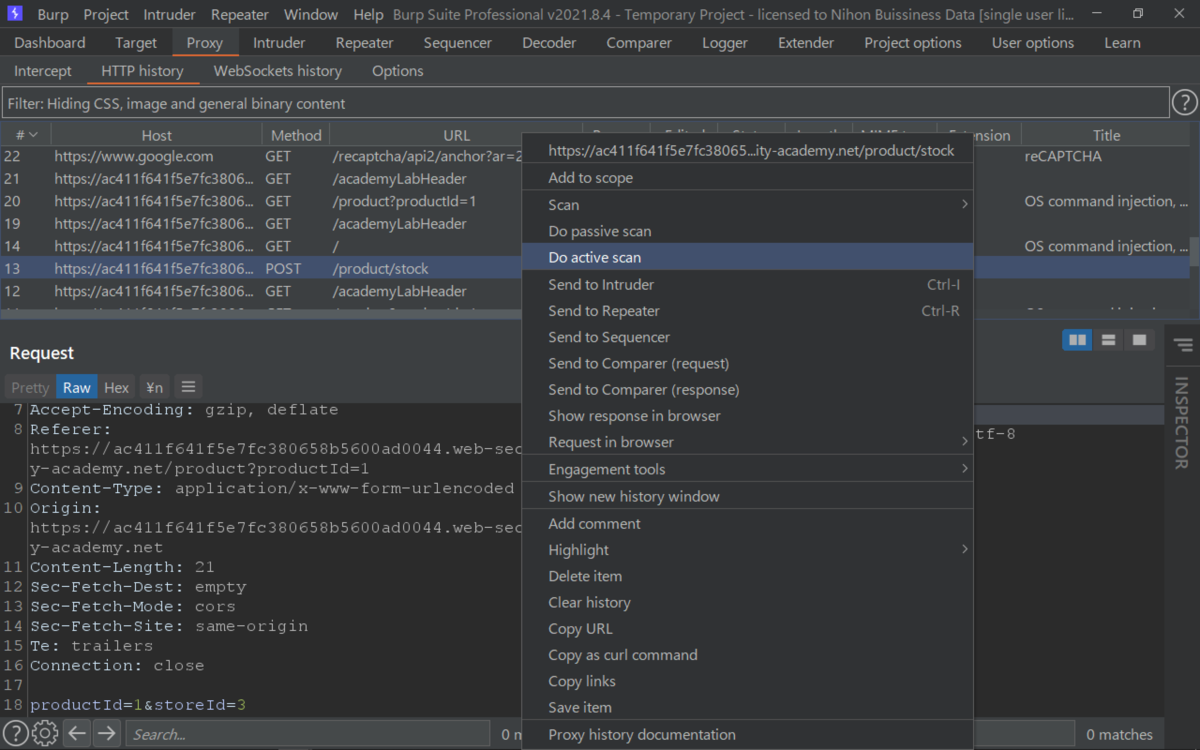This screenshot has width=1200, height=750.
Task: Switch to the Logger tab
Action: [725, 43]
